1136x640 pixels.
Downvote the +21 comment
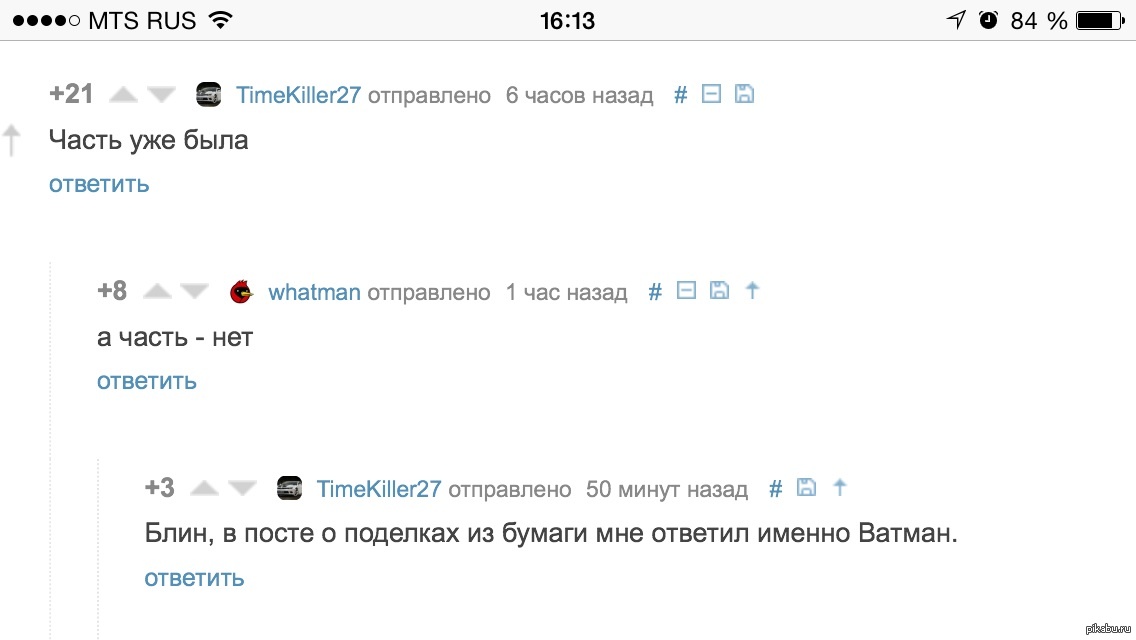click(161, 94)
